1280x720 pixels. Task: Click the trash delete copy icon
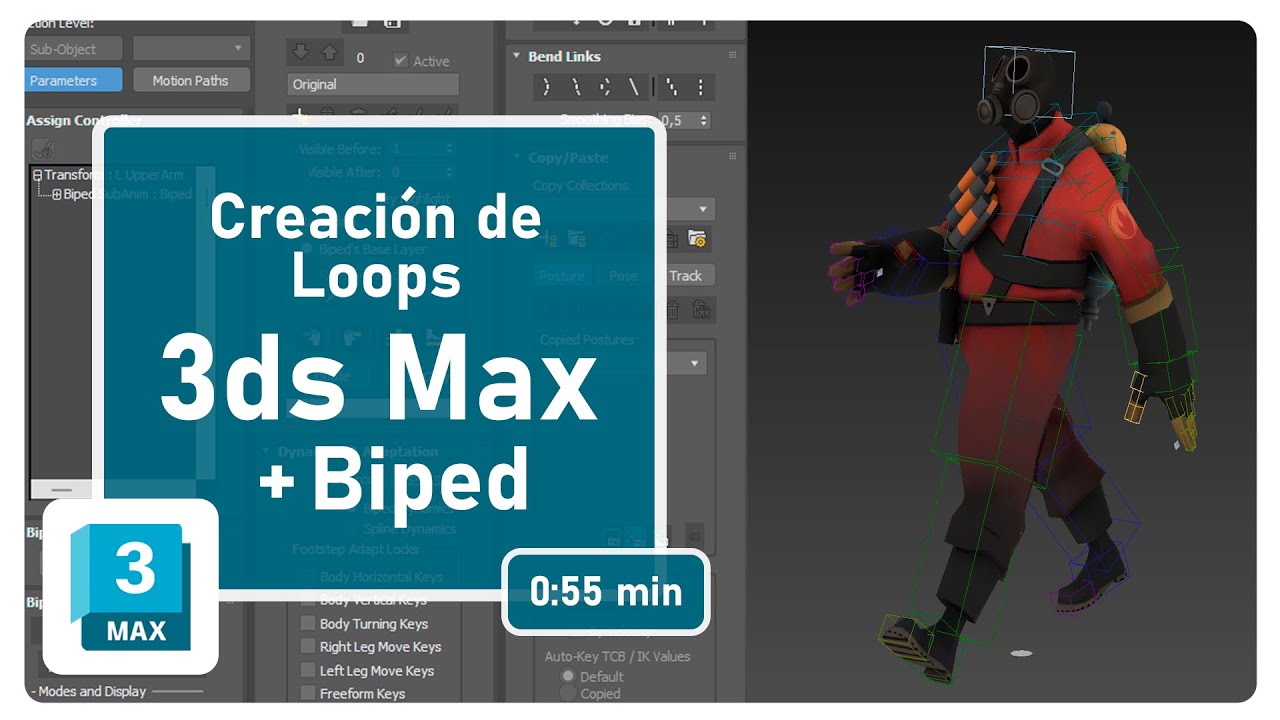[x=672, y=311]
